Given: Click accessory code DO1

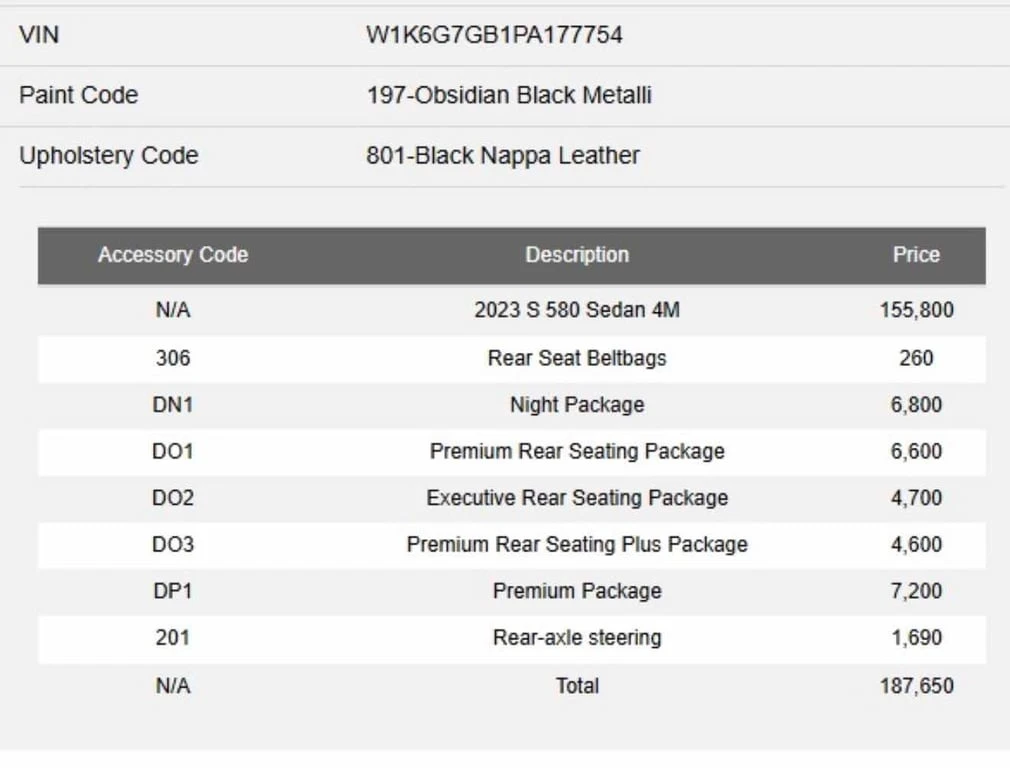Looking at the screenshot, I should [173, 451].
